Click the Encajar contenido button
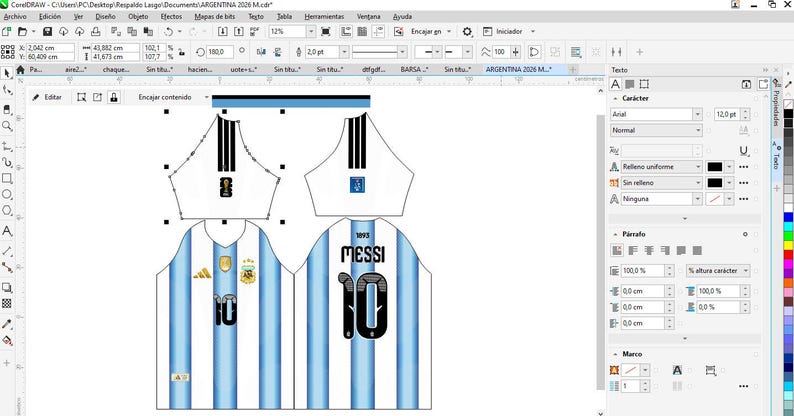This screenshot has height=416, width=794. [x=165, y=97]
